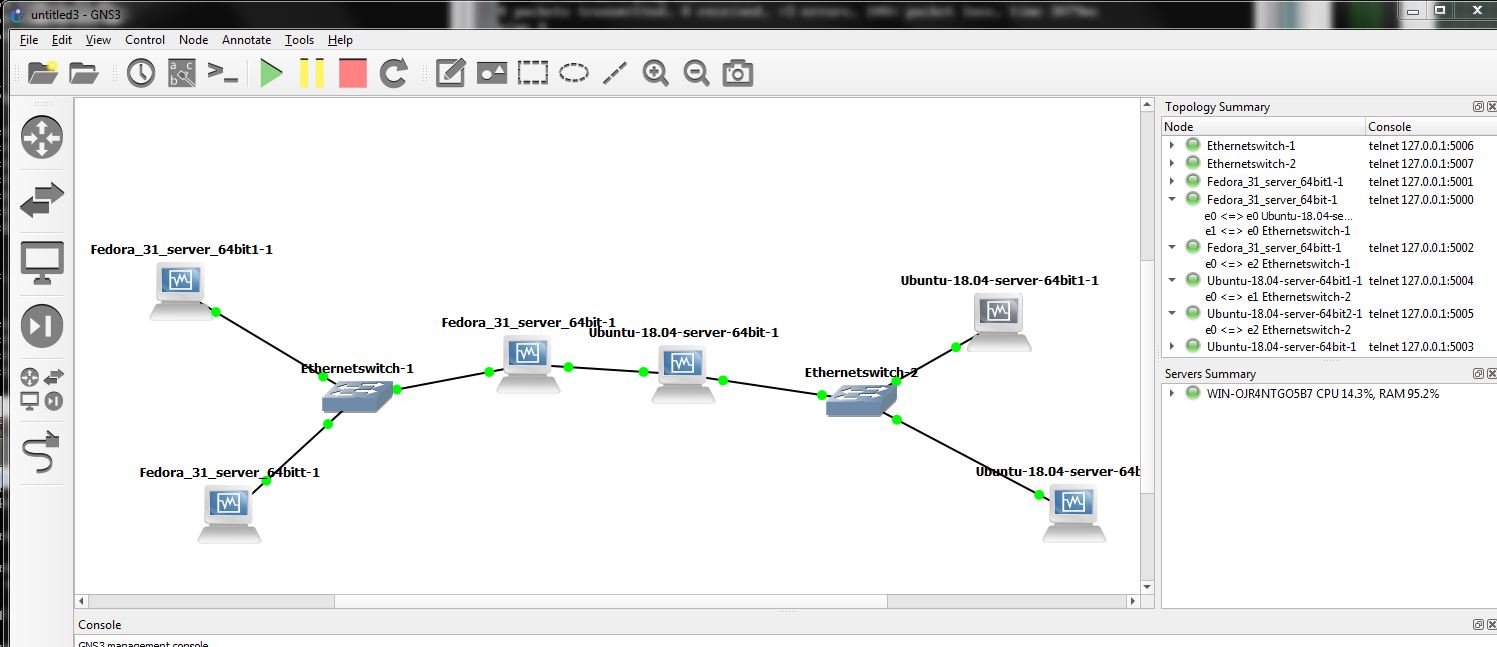Screen dimensions: 1497x647
Task: Float the Topology Summary panel
Action: (1478, 107)
